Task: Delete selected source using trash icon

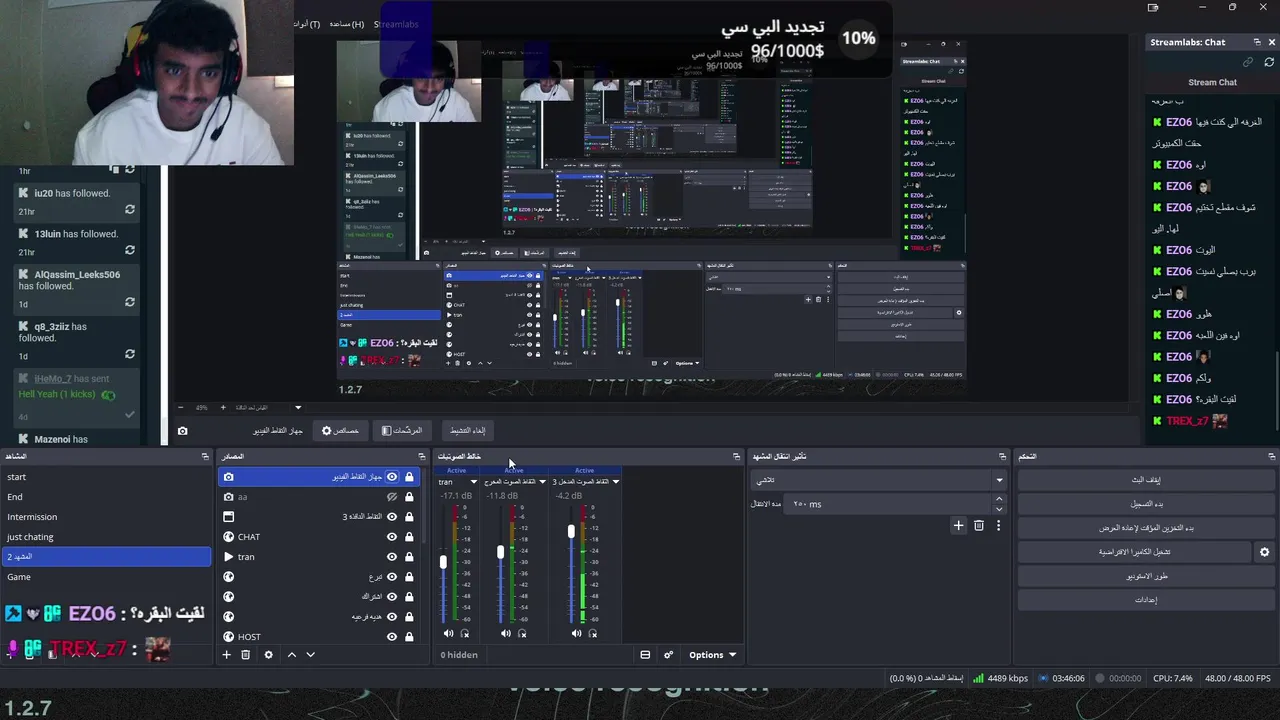Action: pyautogui.click(x=246, y=655)
